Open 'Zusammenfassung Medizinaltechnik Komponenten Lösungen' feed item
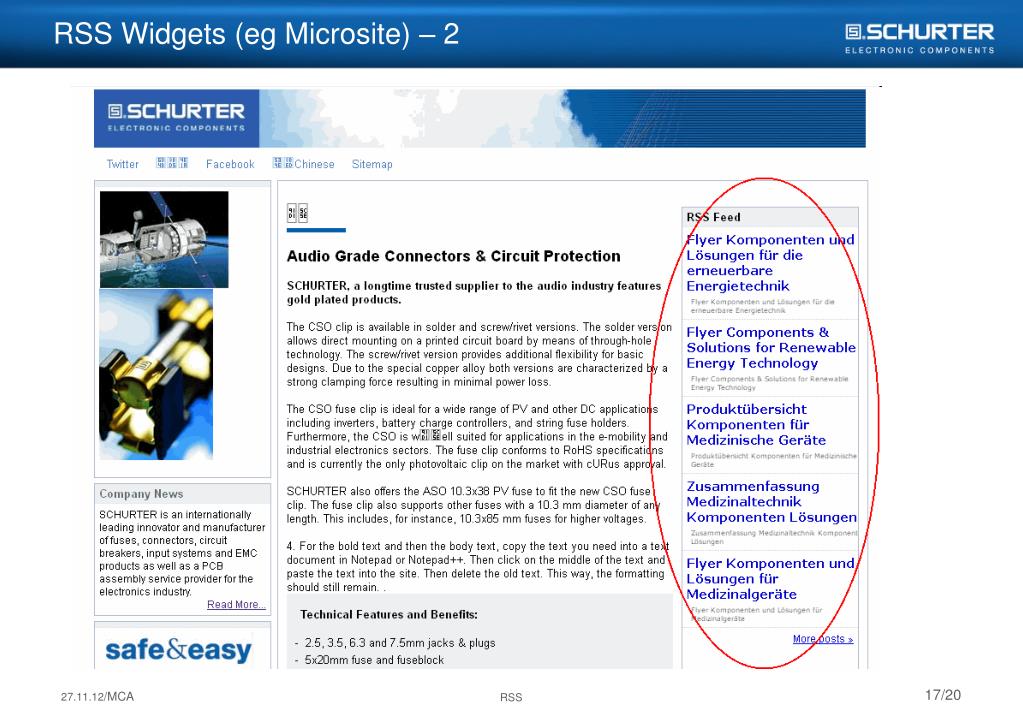Image resolution: width=1023 pixels, height=723 pixels. (x=771, y=502)
